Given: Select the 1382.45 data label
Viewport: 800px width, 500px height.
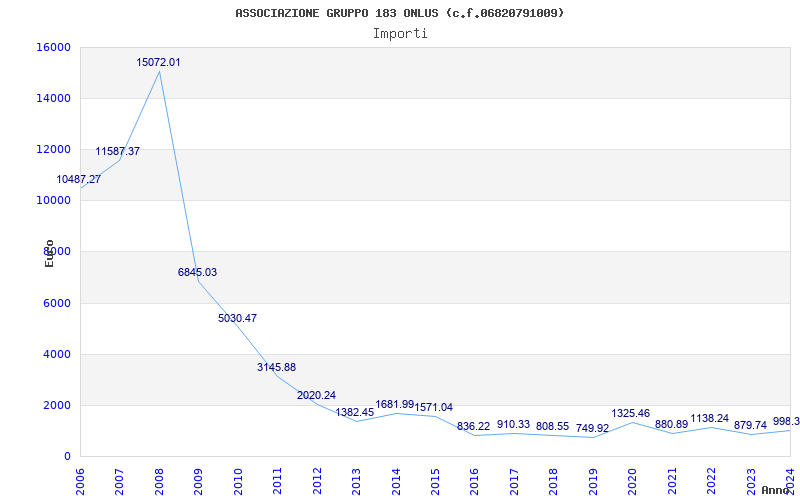Looking at the screenshot, I should 355,413.
